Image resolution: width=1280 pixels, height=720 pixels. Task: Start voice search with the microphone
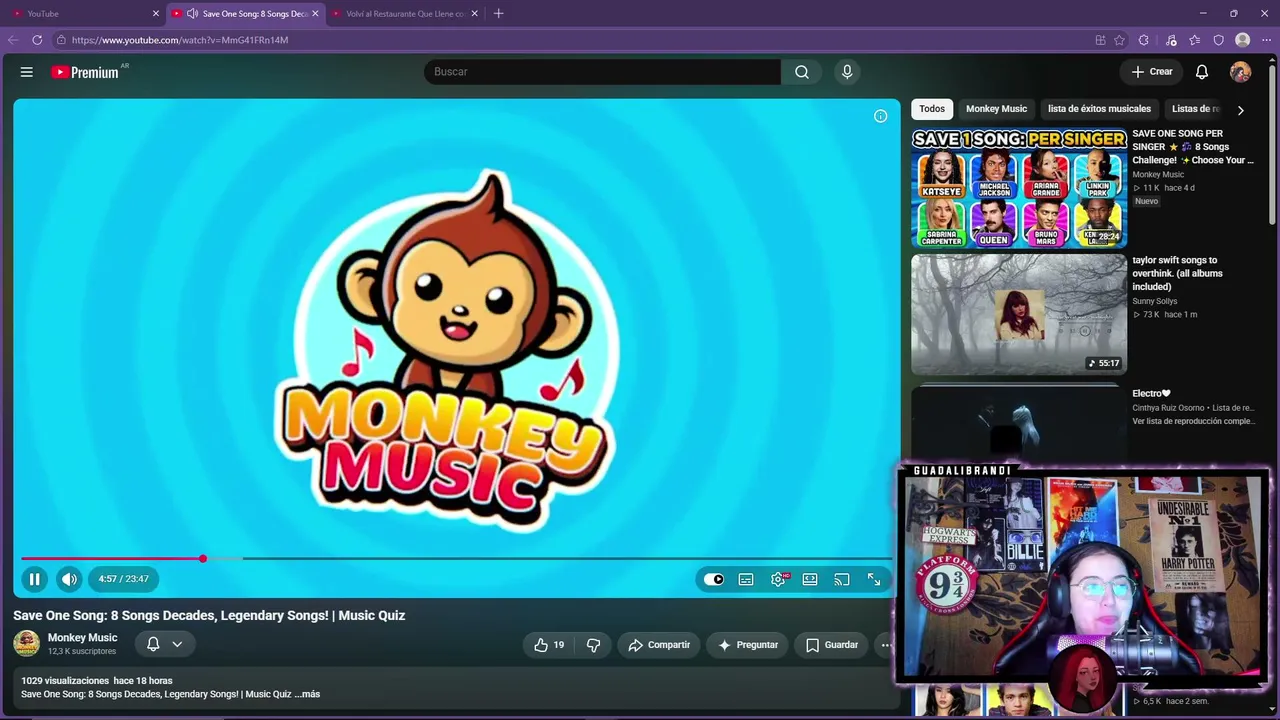click(x=847, y=72)
